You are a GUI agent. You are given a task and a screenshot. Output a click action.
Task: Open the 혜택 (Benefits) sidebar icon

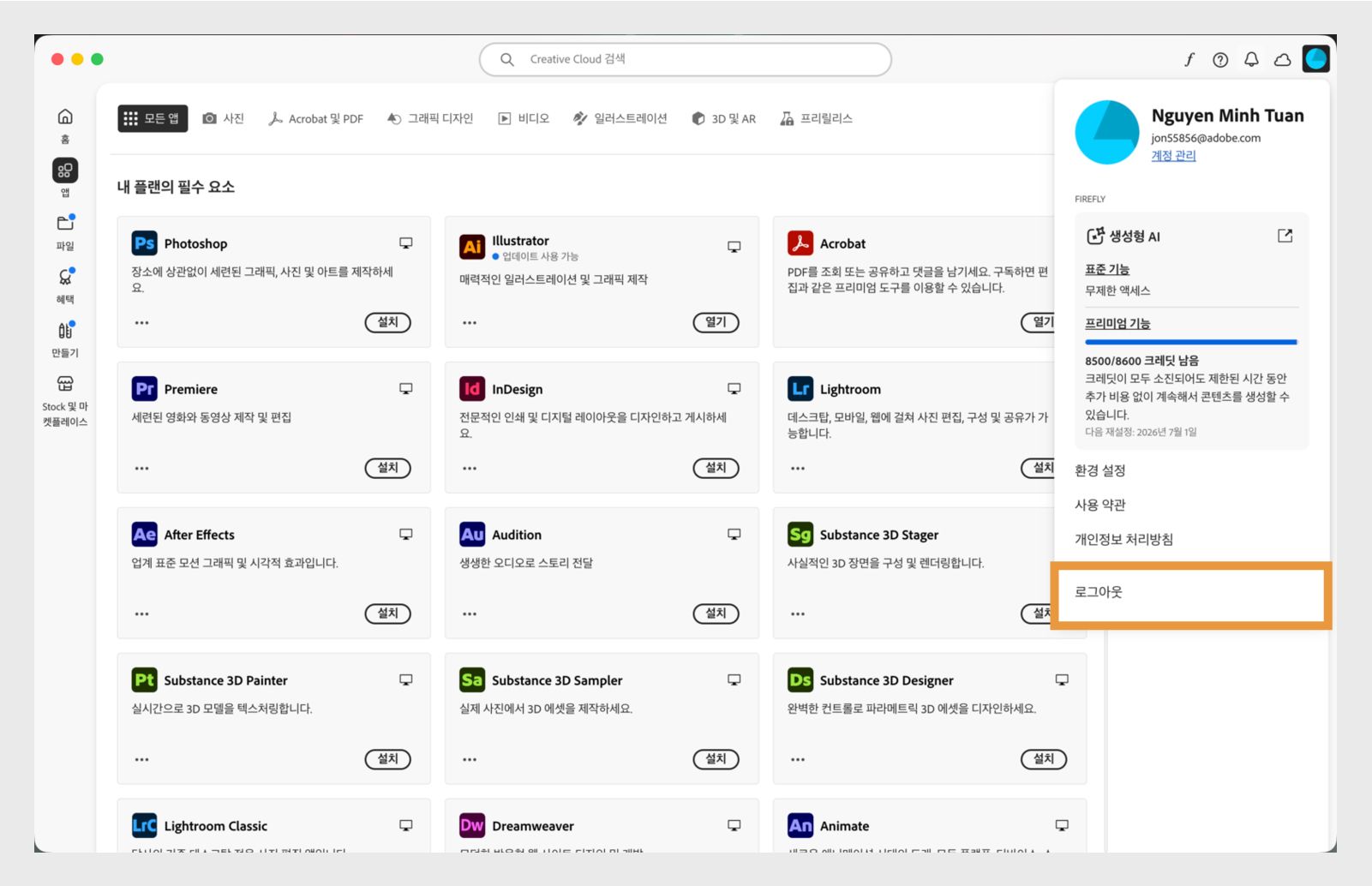point(65,277)
